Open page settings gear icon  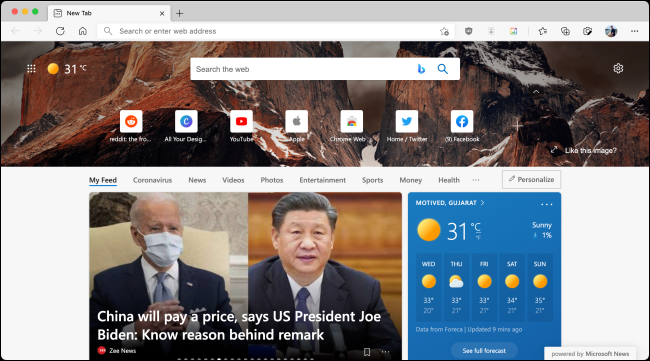point(618,68)
